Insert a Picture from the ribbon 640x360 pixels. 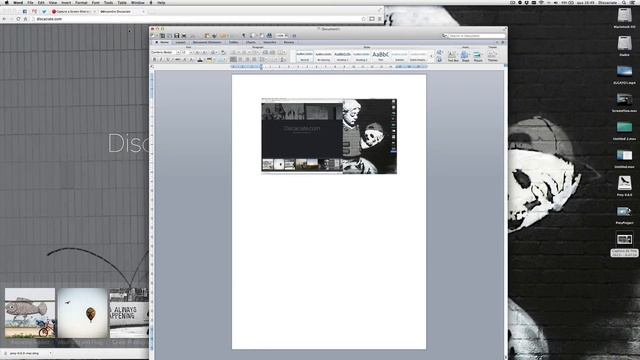478,56
